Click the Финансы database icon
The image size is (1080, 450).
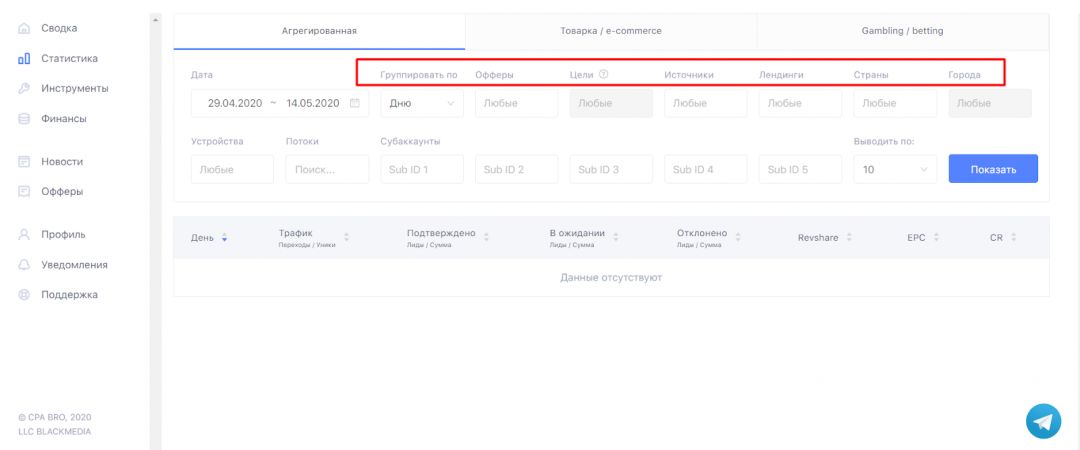coord(24,119)
